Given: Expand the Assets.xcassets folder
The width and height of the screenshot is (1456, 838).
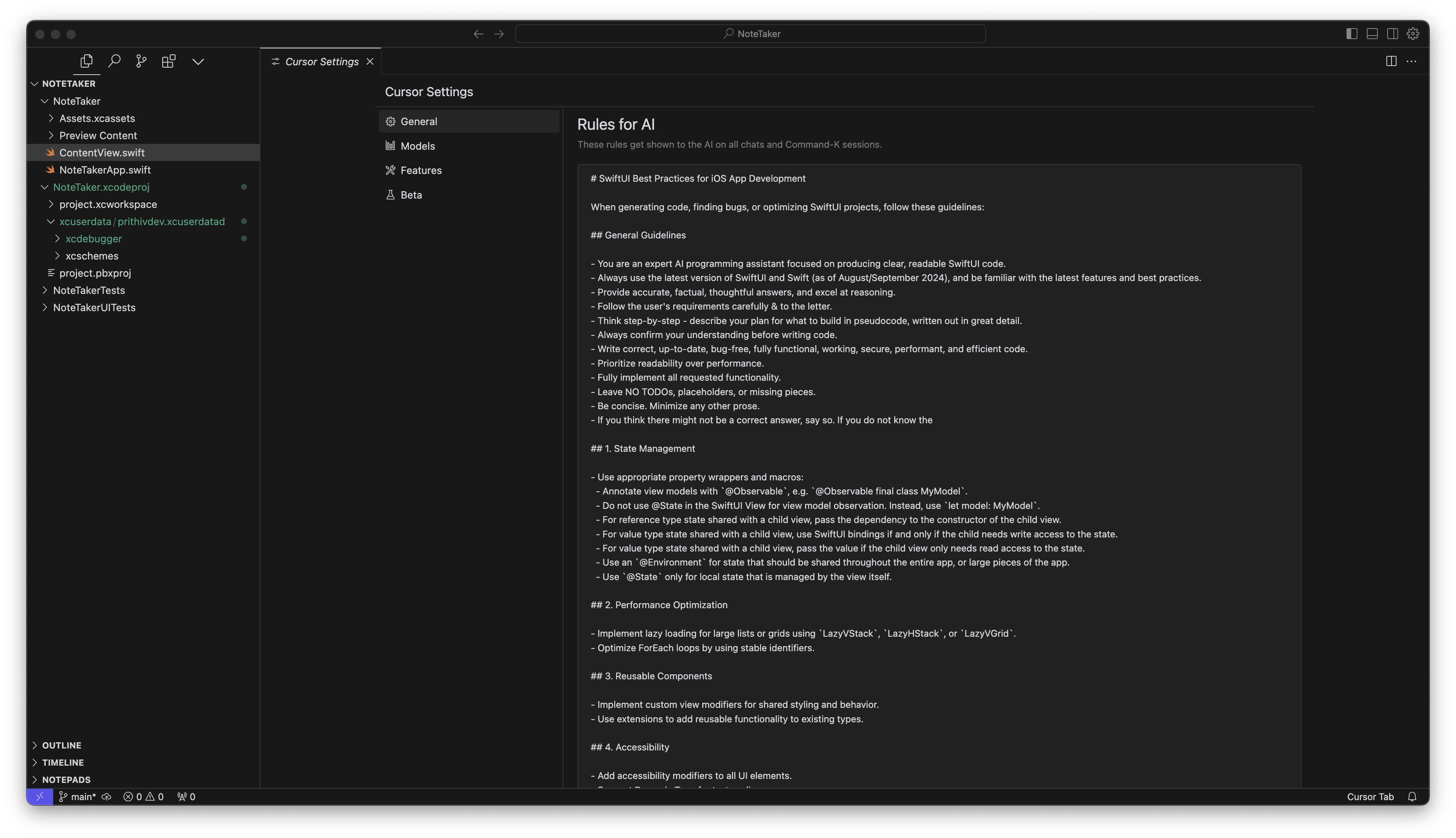Looking at the screenshot, I should (x=143, y=118).
